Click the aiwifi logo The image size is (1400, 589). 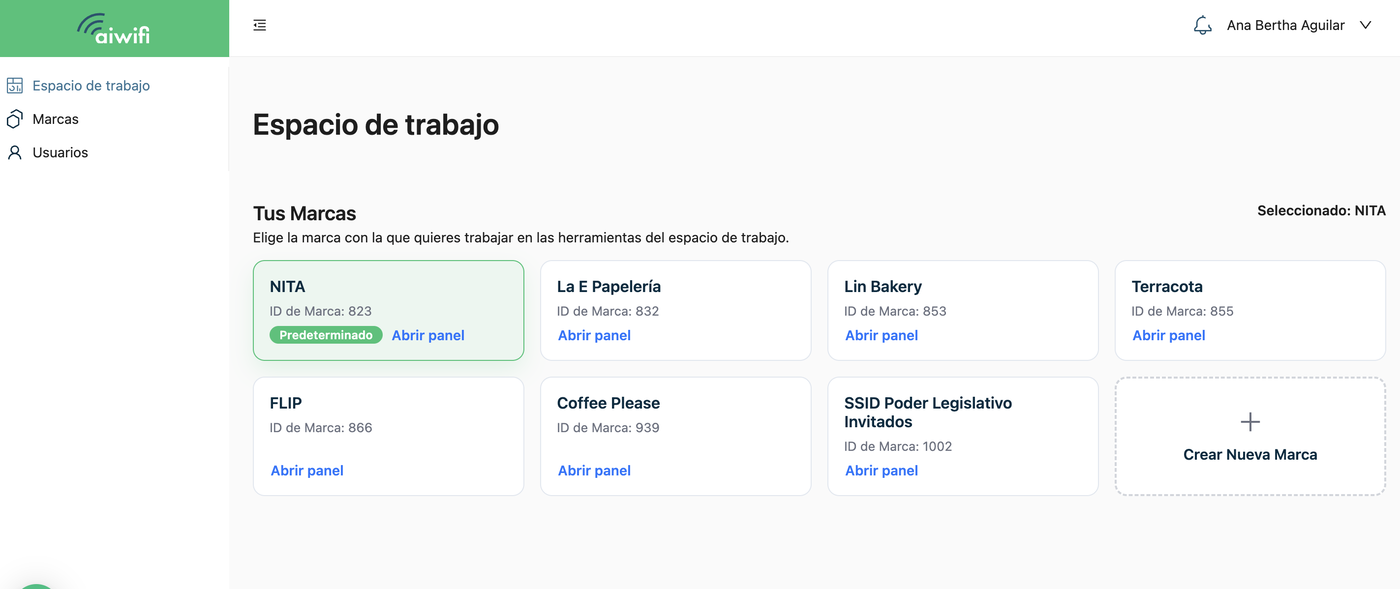pyautogui.click(x=114, y=29)
